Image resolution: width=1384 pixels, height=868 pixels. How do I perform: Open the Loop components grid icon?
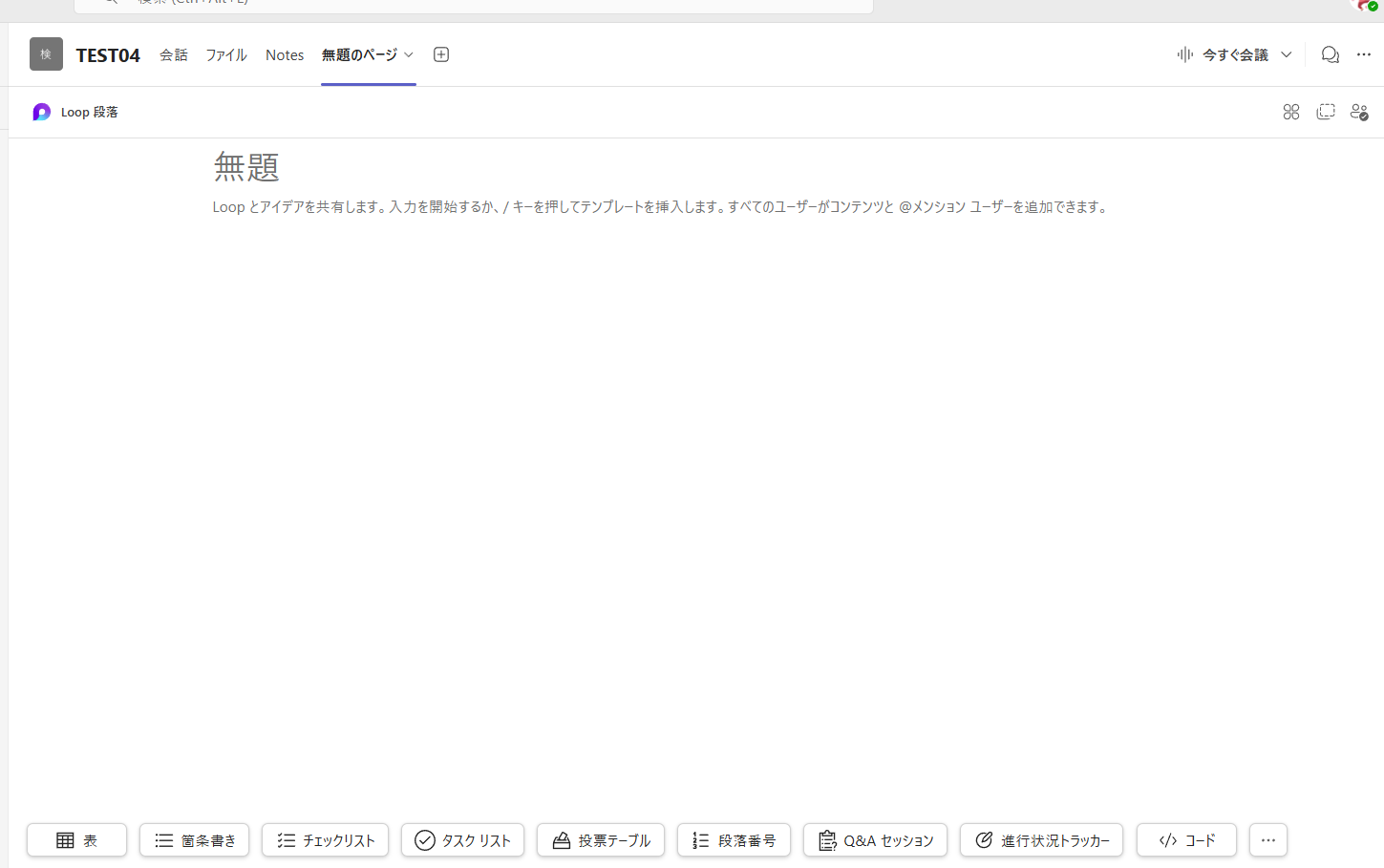pos(1290,113)
